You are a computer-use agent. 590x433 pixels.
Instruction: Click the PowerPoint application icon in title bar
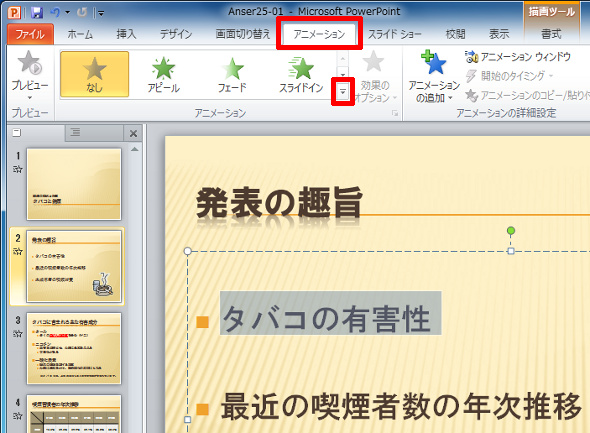tap(14, 12)
